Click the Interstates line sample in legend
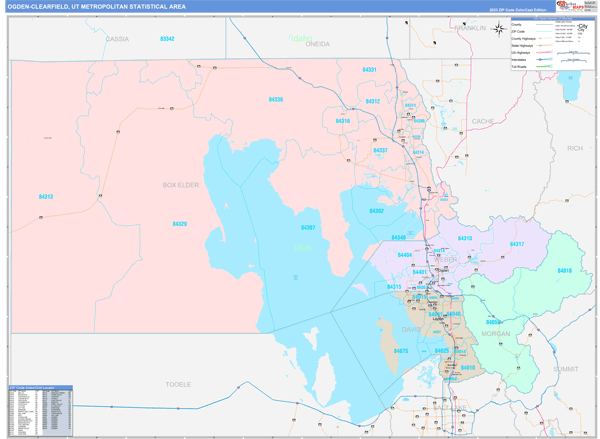This screenshot has width=600, height=439. coord(544,60)
